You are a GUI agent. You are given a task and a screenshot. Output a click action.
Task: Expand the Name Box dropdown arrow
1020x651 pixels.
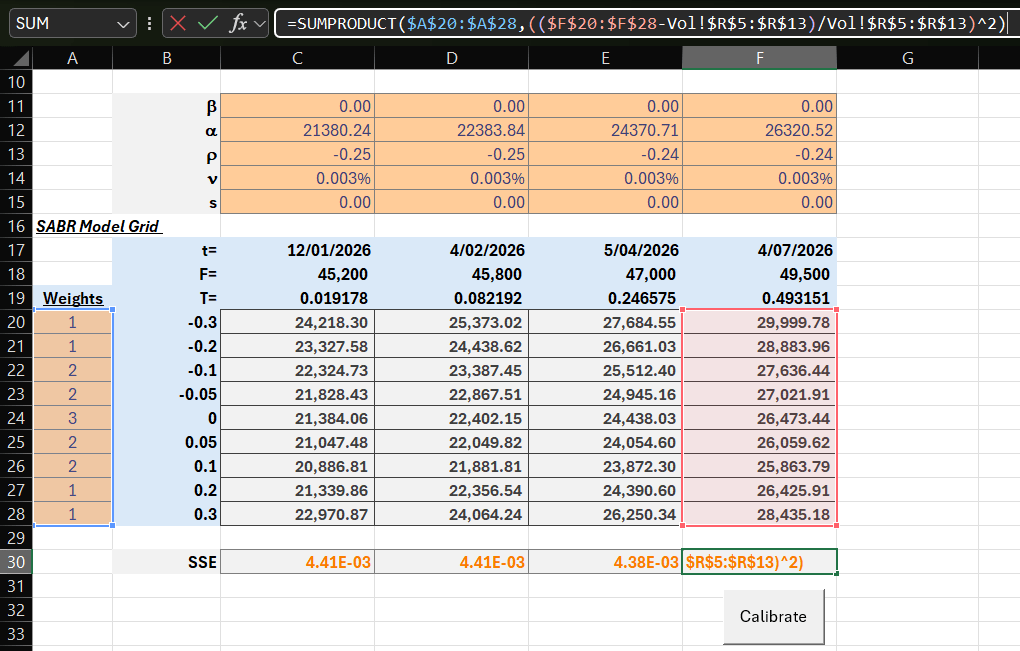(x=124, y=23)
